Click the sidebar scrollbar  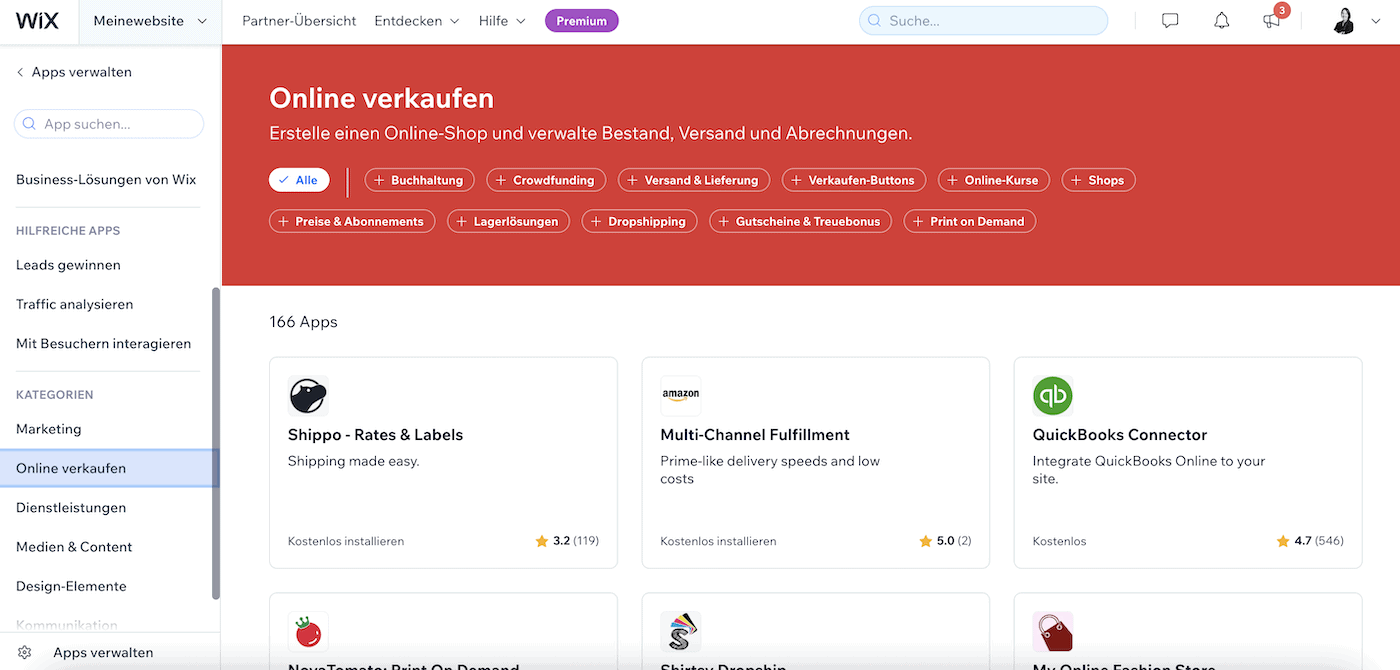point(215,444)
